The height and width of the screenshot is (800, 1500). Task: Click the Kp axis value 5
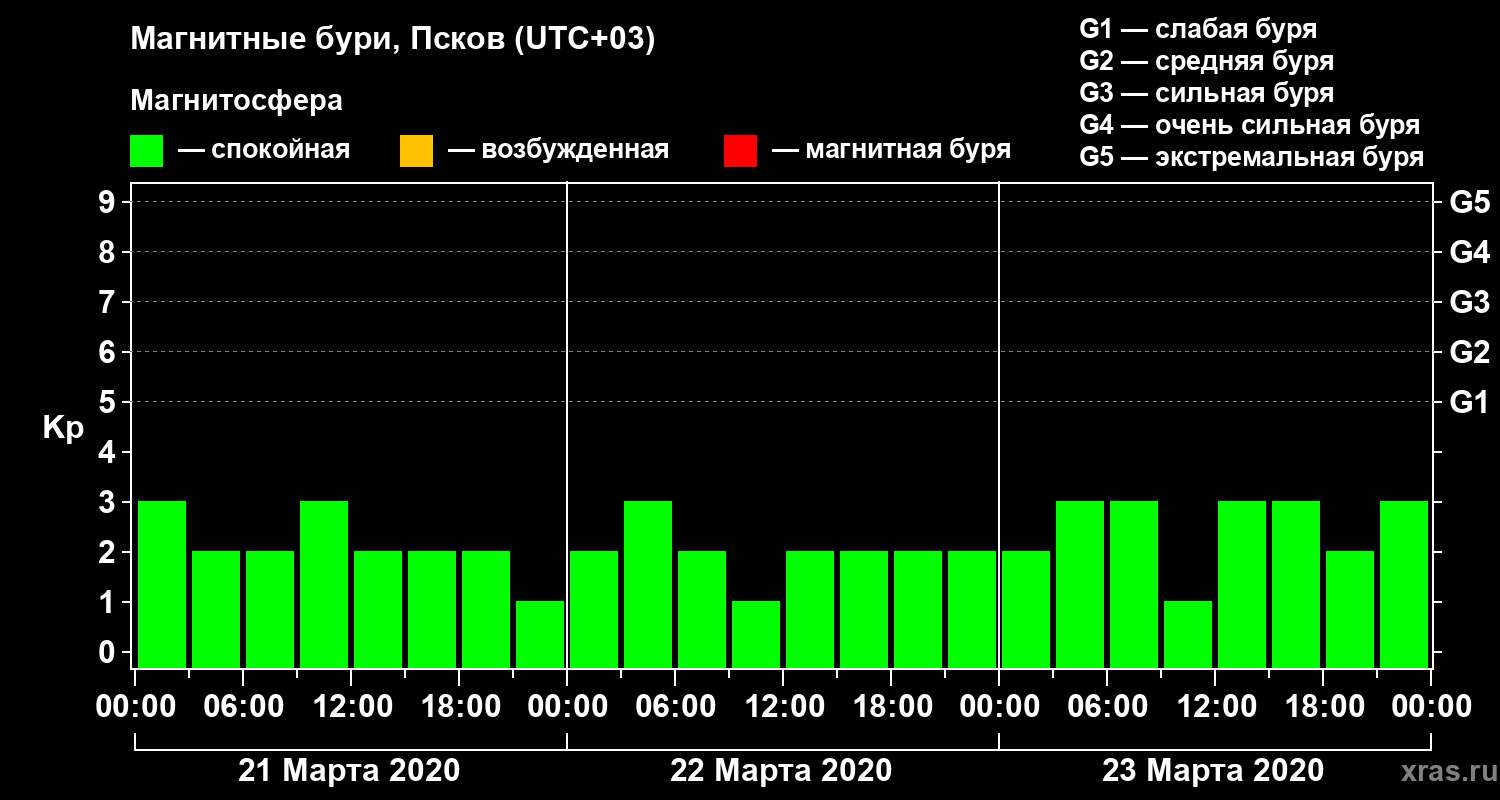(109, 402)
